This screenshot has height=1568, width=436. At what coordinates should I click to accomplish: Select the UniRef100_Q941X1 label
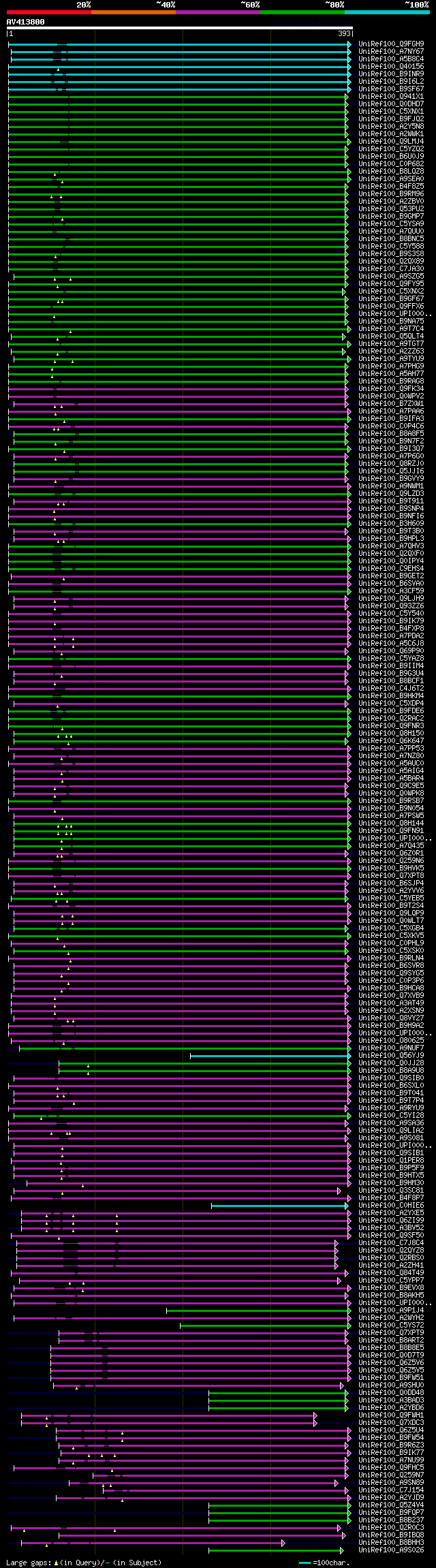pyautogui.click(x=391, y=97)
